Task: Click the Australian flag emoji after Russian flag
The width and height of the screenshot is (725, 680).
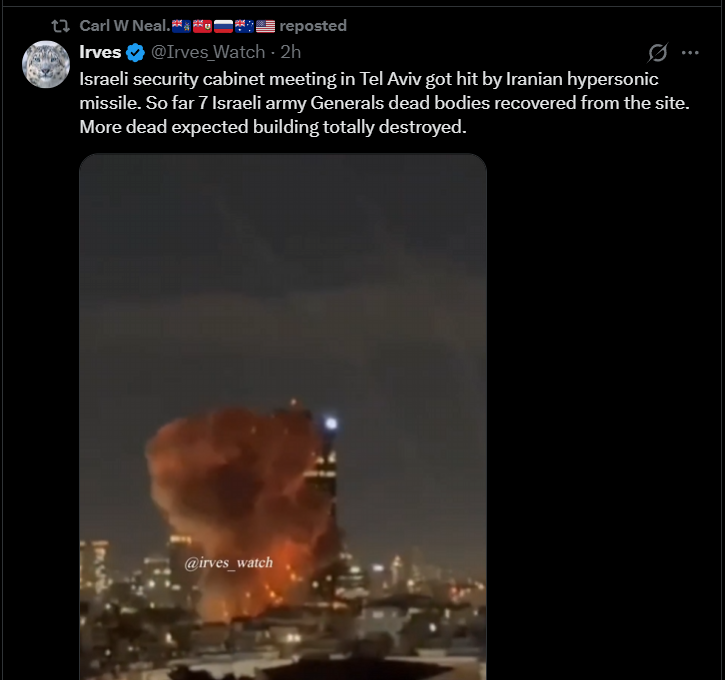Action: click(x=245, y=26)
